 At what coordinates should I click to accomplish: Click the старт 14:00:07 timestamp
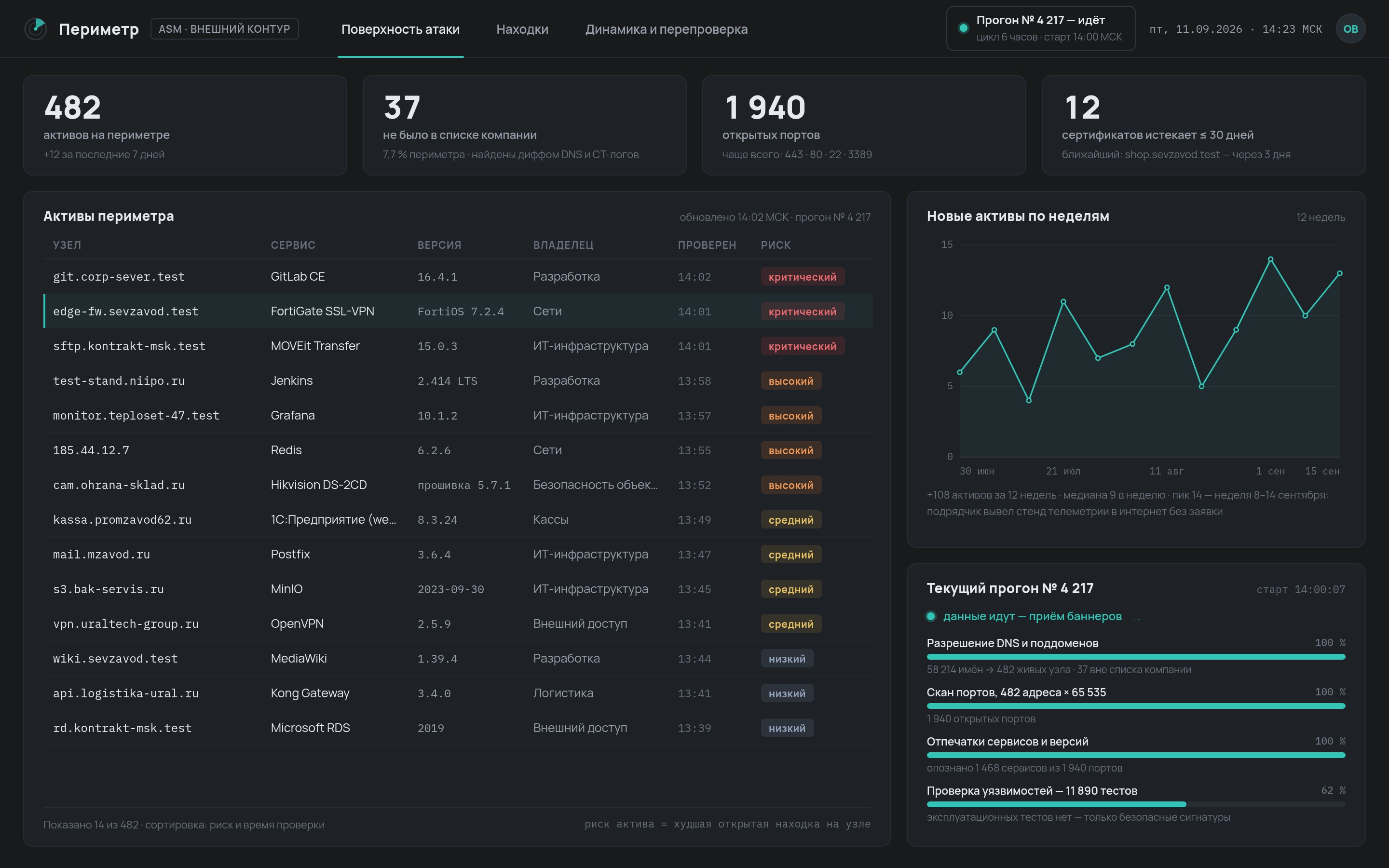pyautogui.click(x=1301, y=590)
